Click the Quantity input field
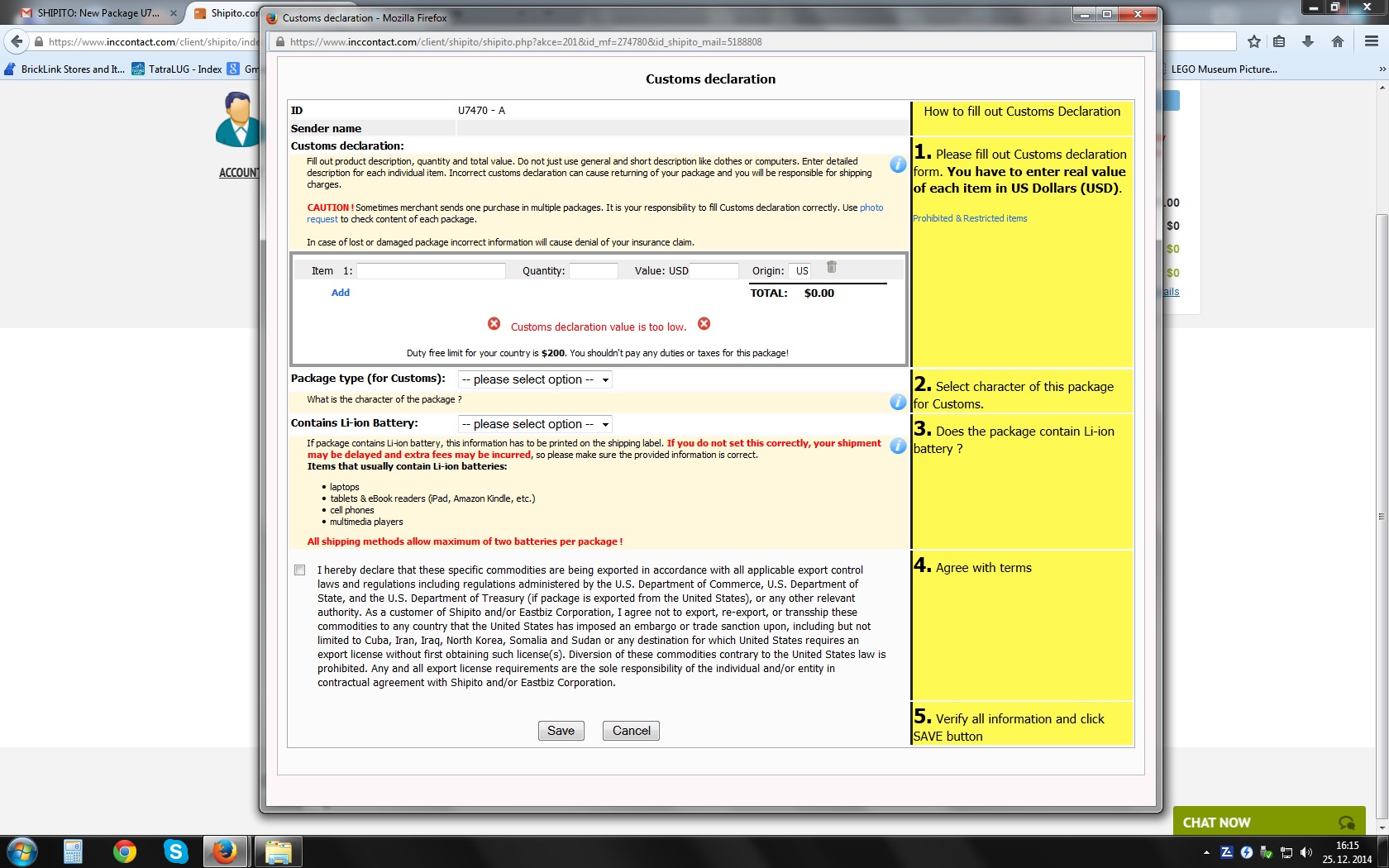The image size is (1389, 868). [x=593, y=271]
